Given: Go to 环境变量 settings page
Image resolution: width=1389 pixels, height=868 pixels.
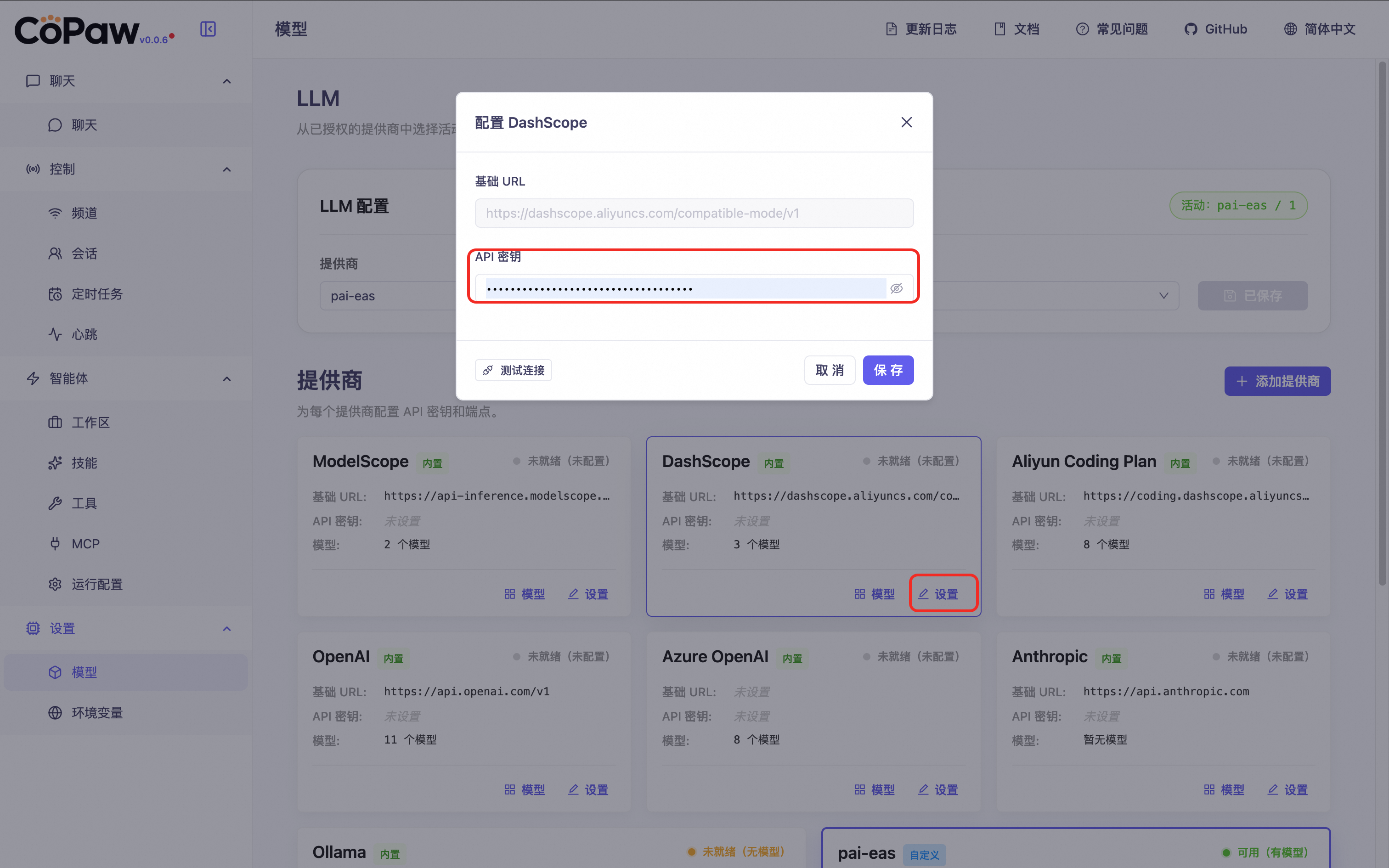Looking at the screenshot, I should (x=96, y=712).
